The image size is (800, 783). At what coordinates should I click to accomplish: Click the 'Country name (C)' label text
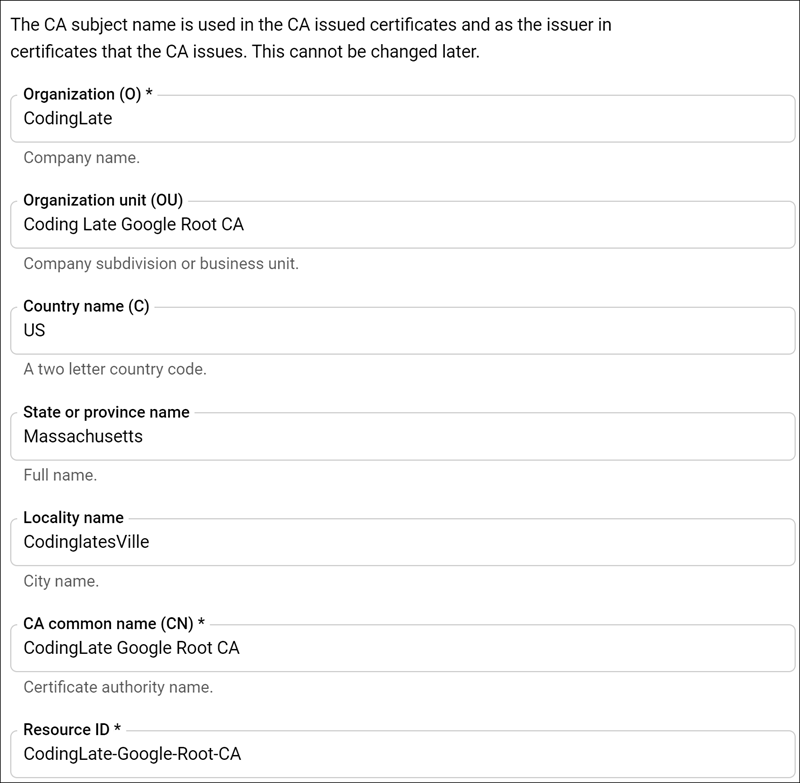86,306
